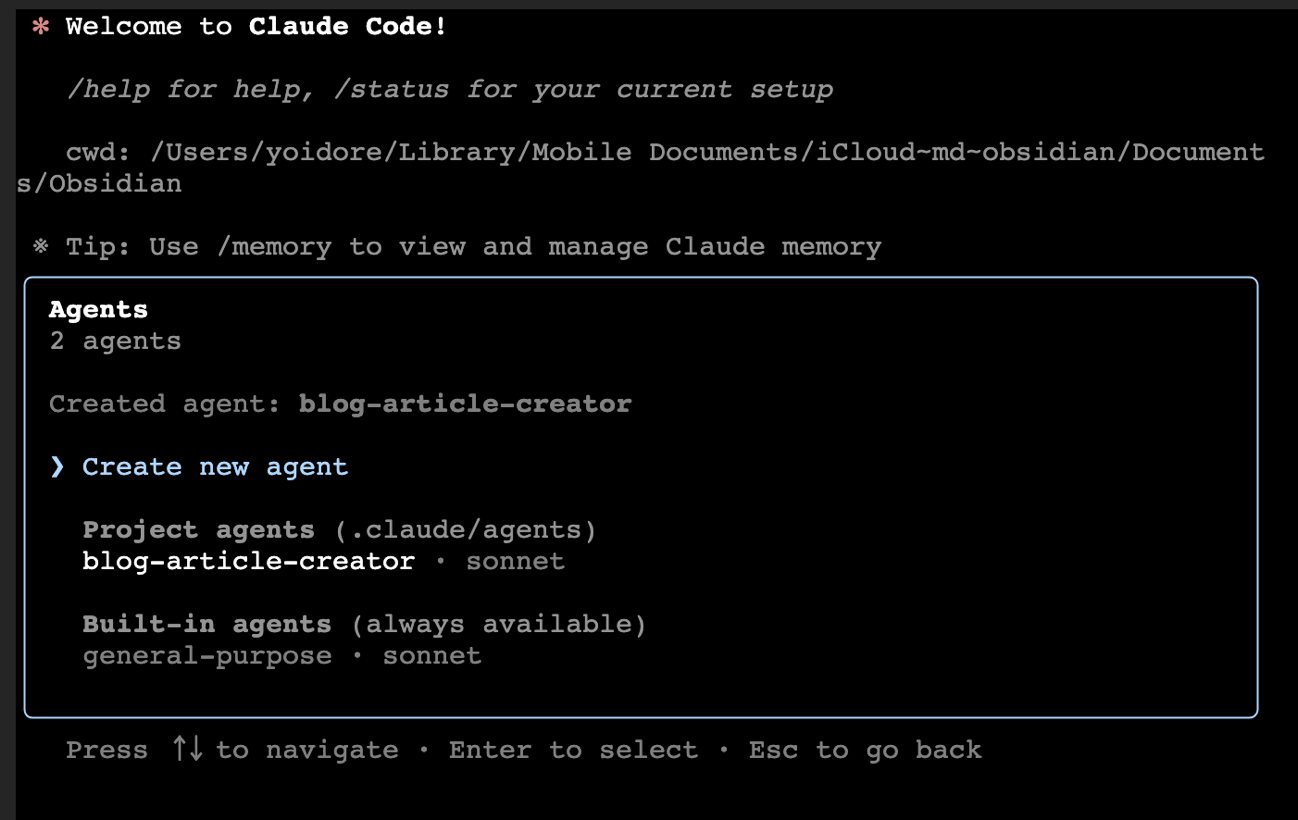The height and width of the screenshot is (820, 1298).
Task: Select the general-purpose built-in agent
Action: tap(207, 656)
